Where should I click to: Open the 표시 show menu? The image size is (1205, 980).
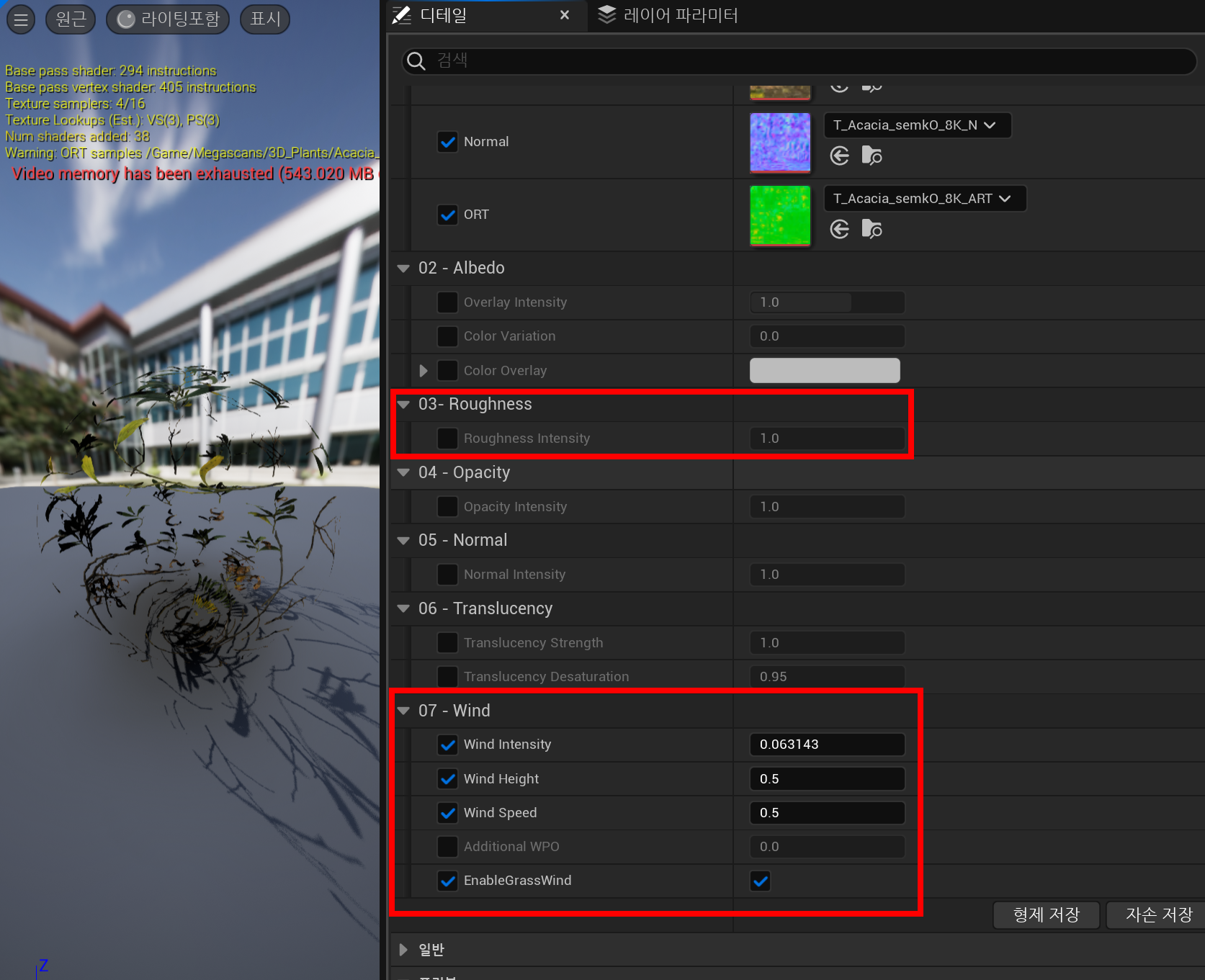pos(265,19)
